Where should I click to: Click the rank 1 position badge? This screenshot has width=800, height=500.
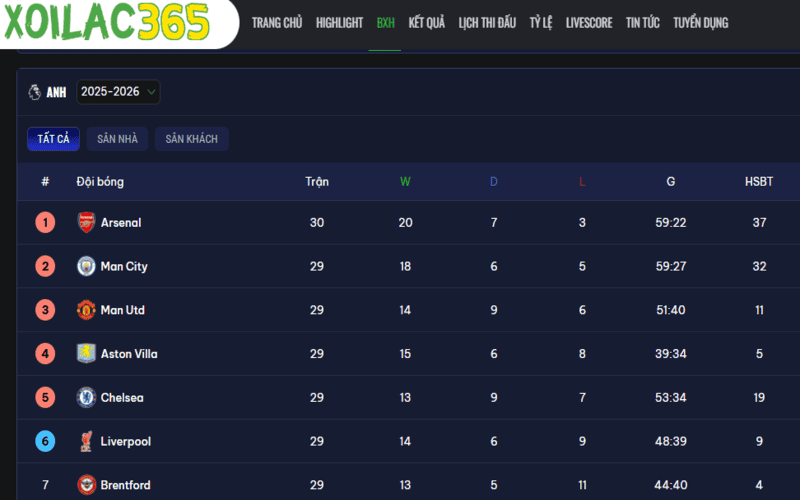(45, 223)
